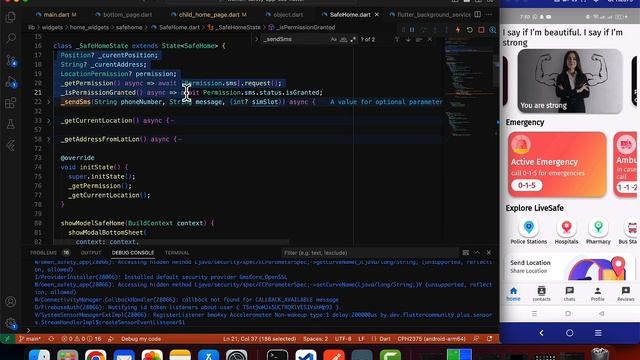Switch to the main.dart tab
The width and height of the screenshot is (640, 360).
56,14
